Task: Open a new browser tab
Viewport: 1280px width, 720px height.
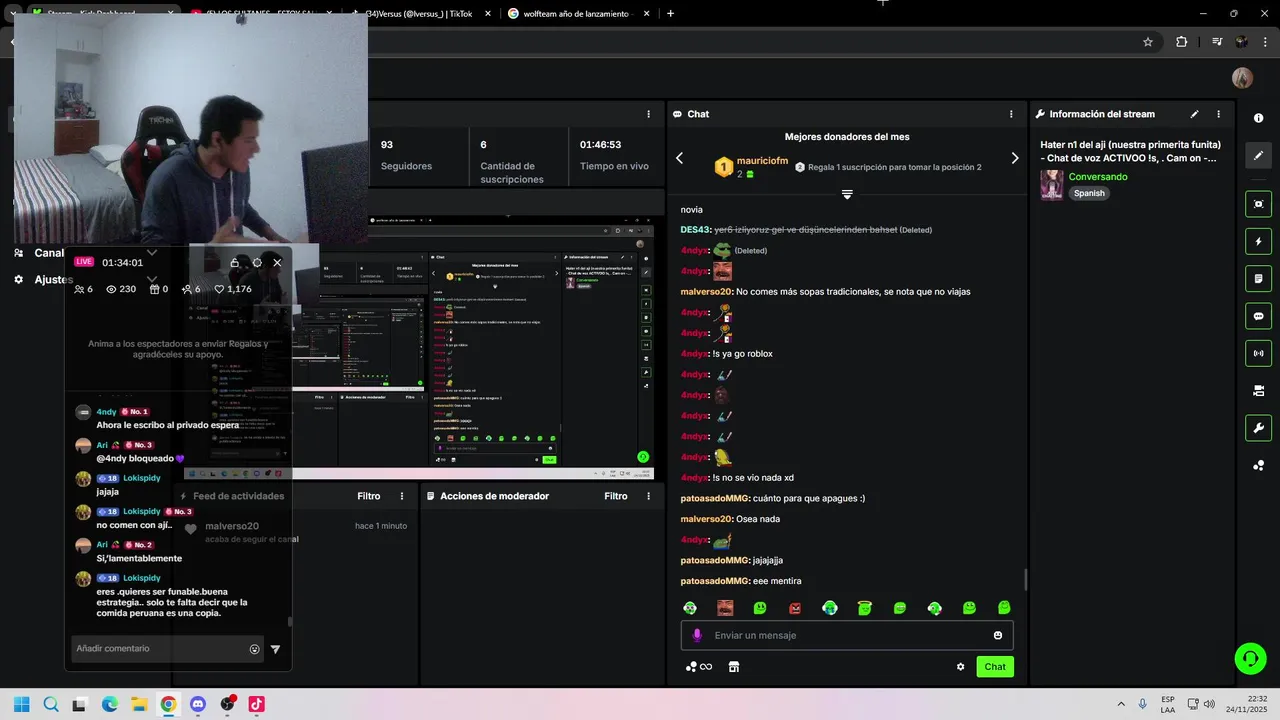Action: coord(670,13)
